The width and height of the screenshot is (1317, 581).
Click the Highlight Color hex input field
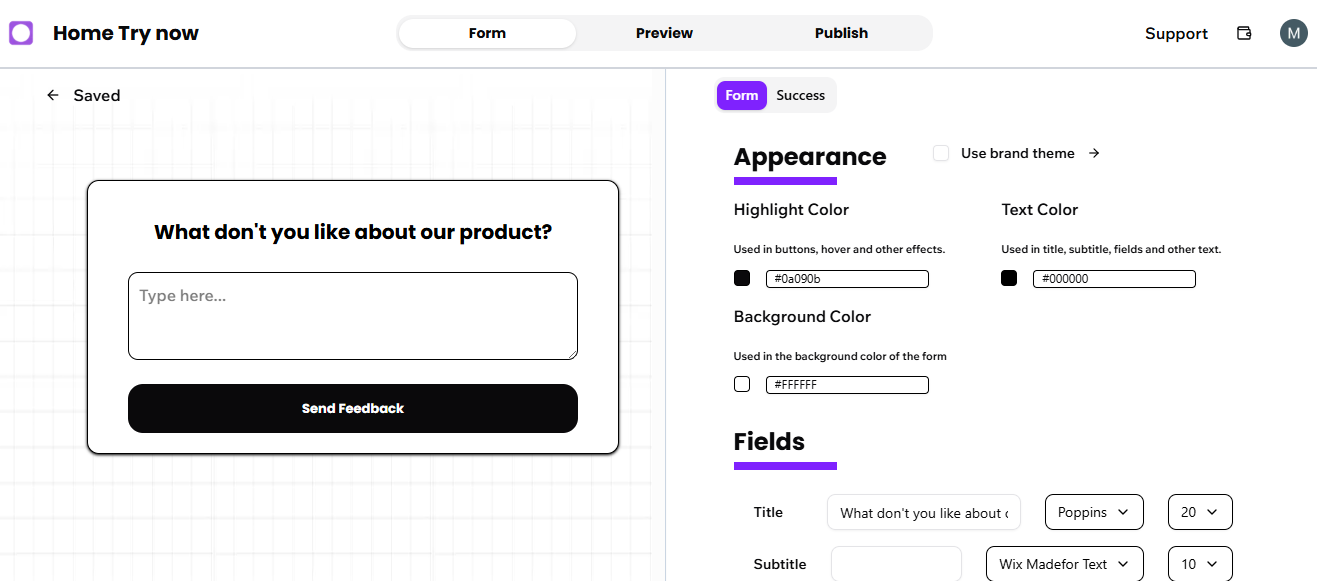(847, 279)
